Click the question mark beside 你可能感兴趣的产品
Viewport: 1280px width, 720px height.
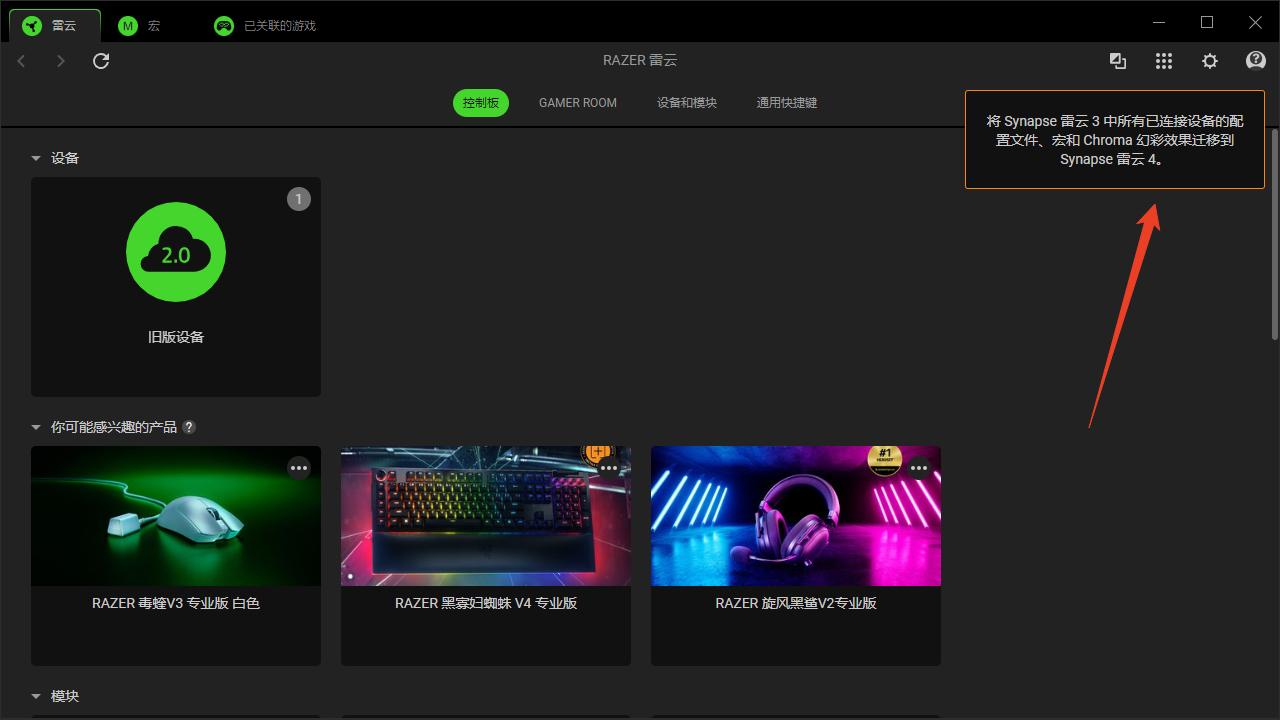(x=189, y=427)
